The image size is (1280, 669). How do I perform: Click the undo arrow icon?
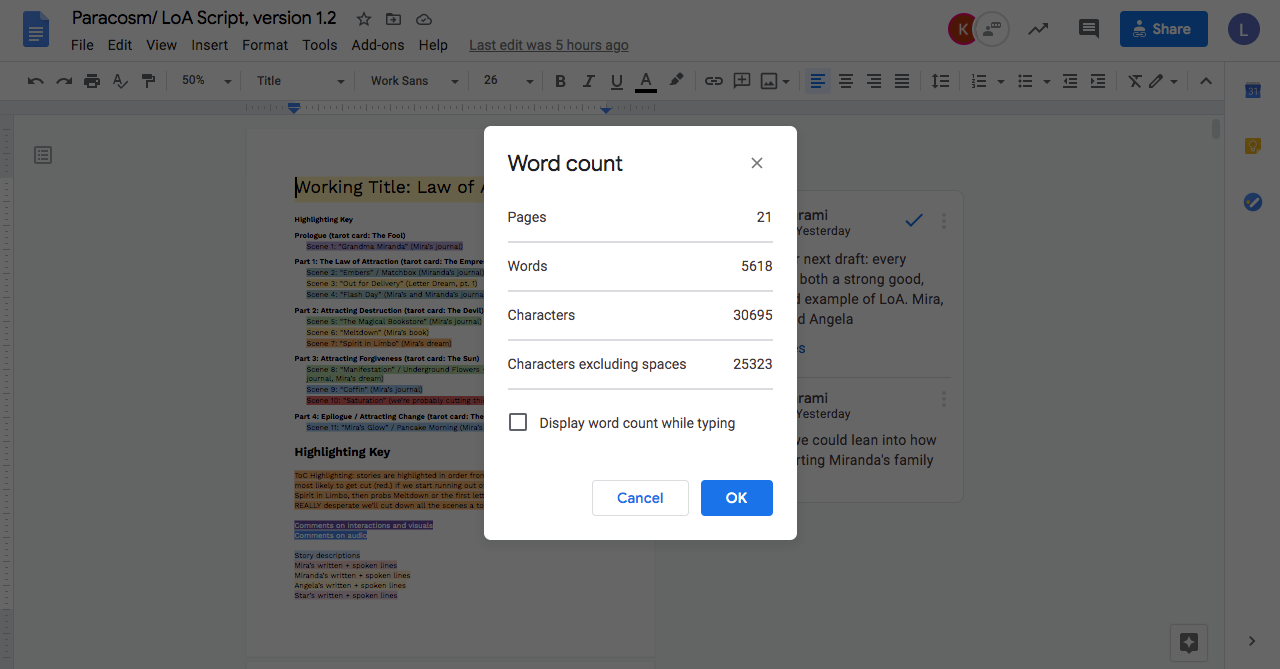tap(36, 81)
